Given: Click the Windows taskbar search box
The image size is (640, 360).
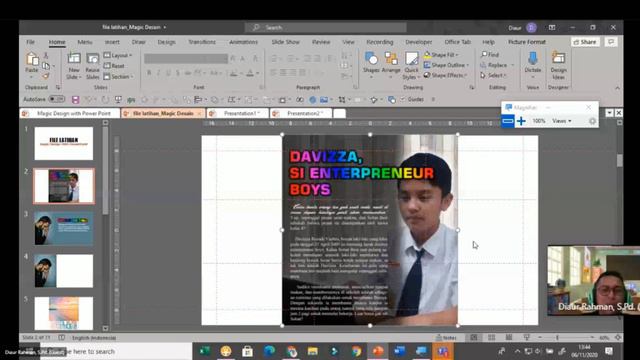Looking at the screenshot, I should coord(117,351).
